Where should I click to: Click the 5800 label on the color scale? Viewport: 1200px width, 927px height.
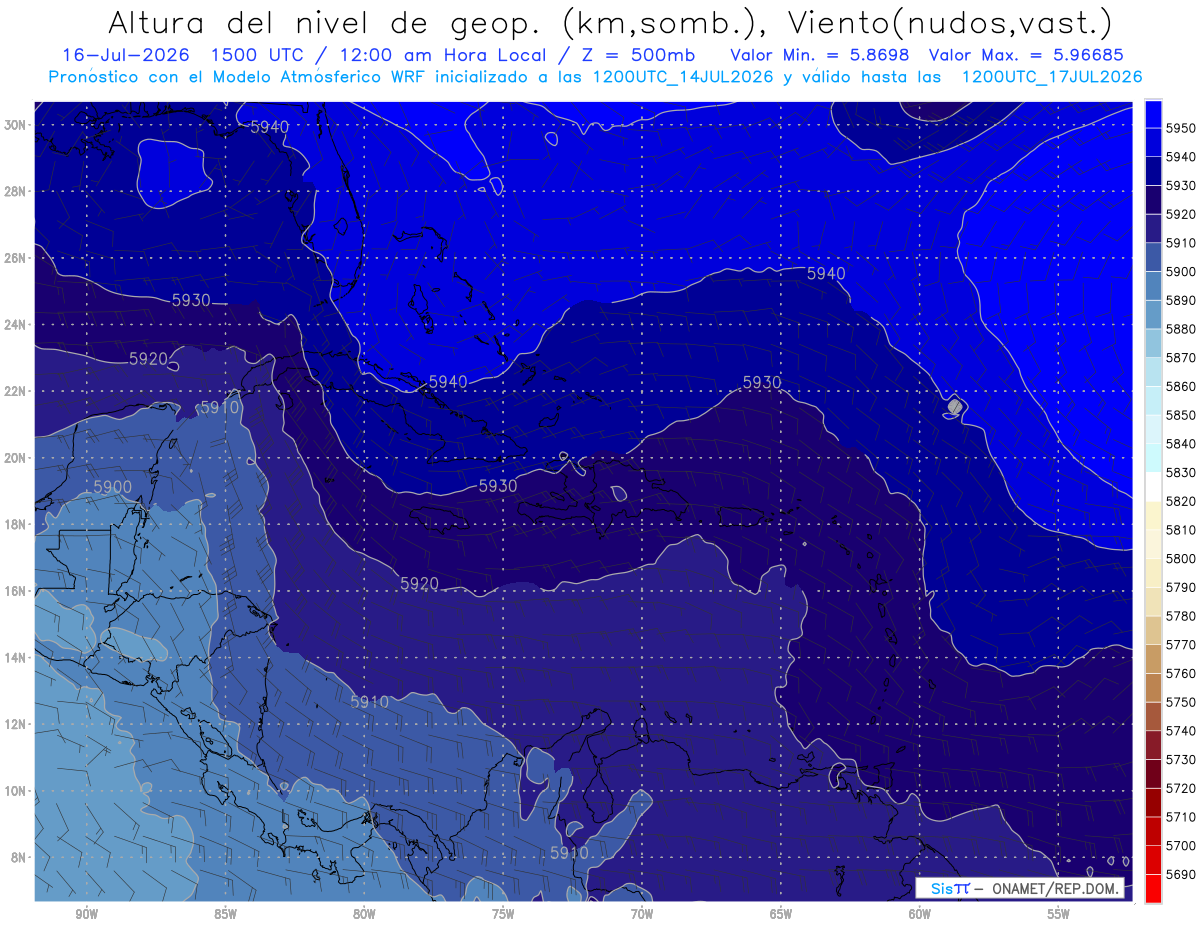(1180, 558)
